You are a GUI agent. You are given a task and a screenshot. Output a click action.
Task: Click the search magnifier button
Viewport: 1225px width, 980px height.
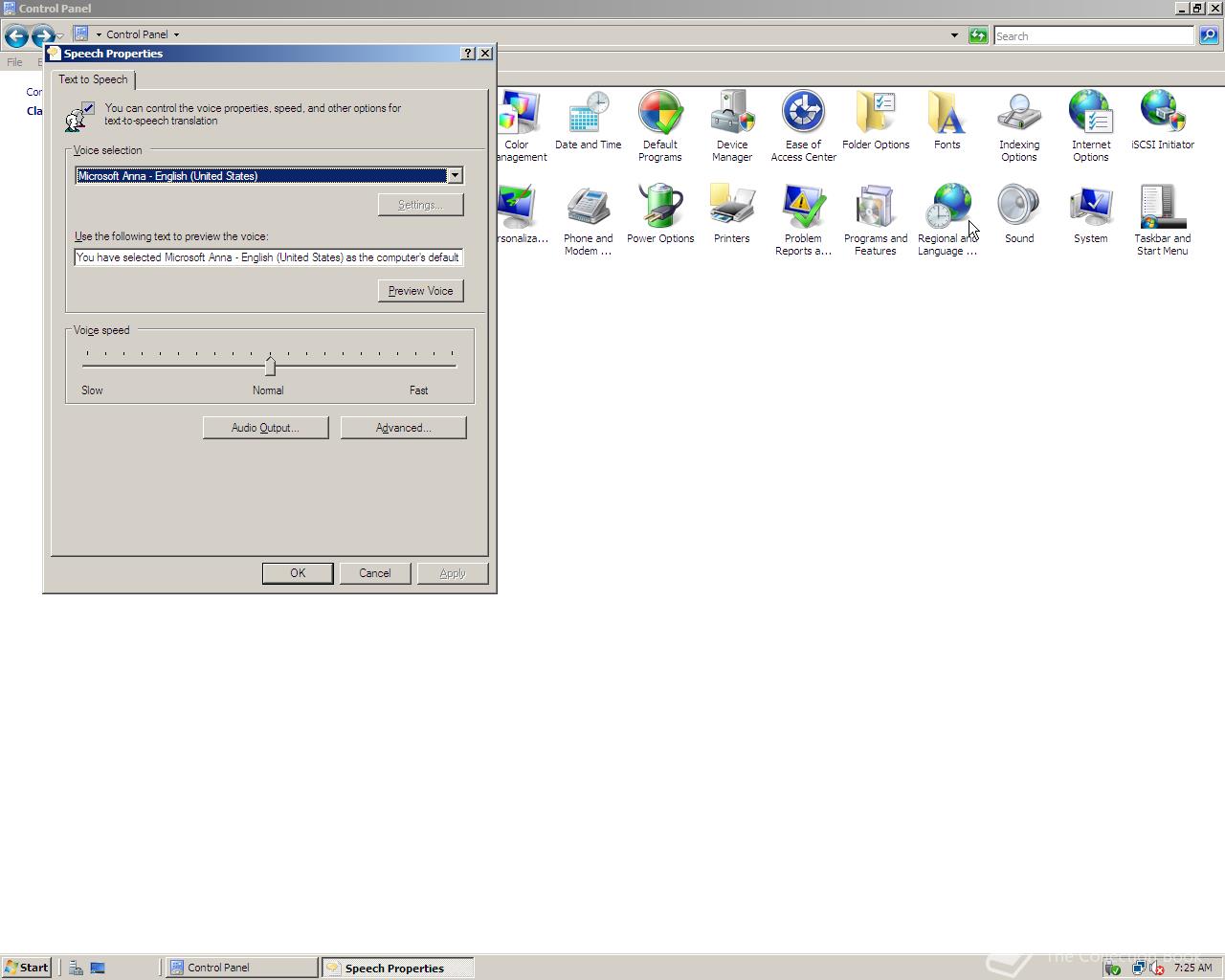[x=1208, y=35]
